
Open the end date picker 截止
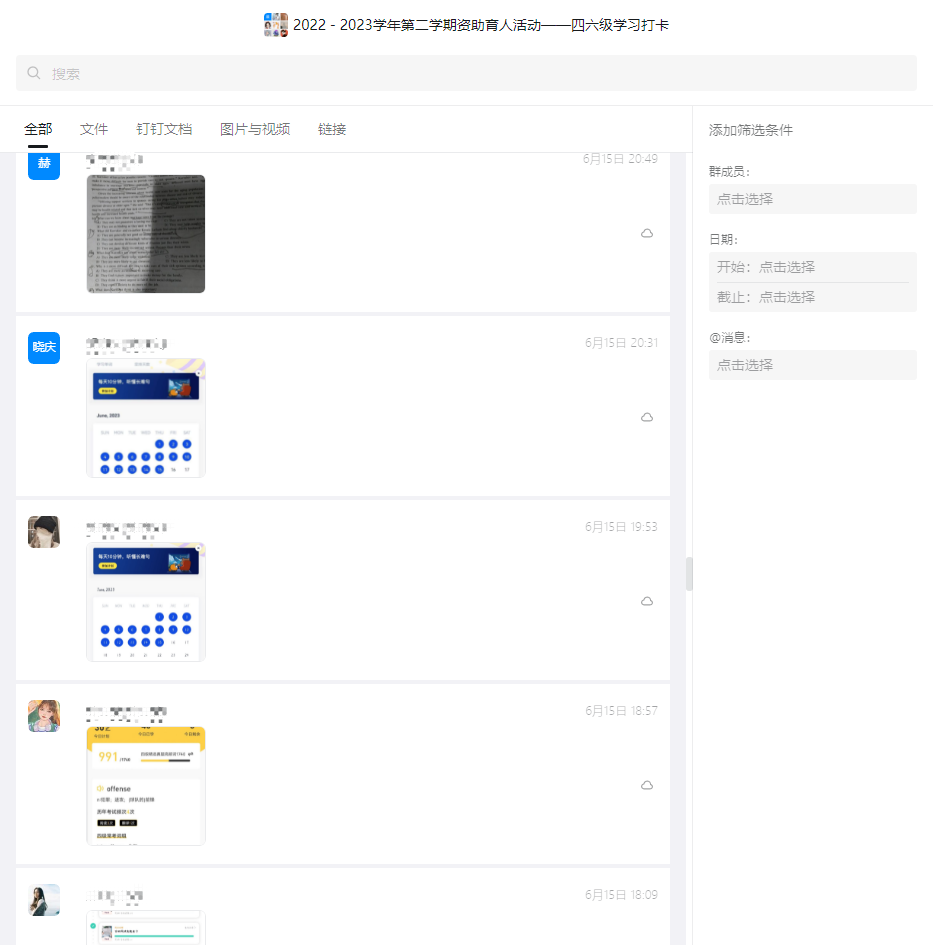tap(812, 297)
